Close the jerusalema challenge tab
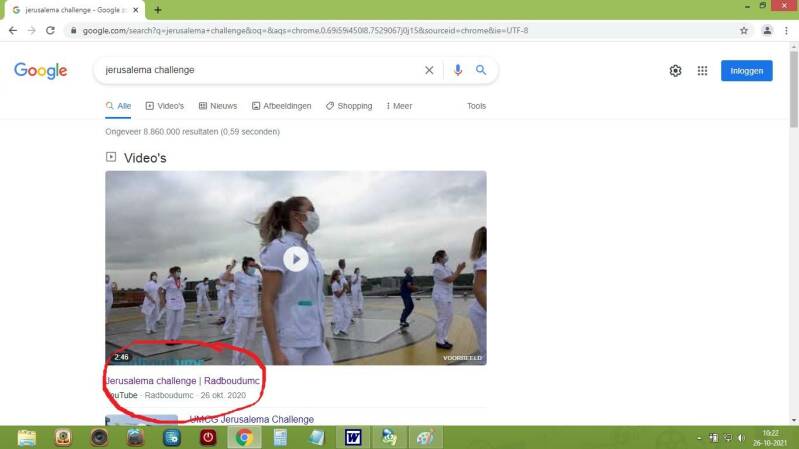The image size is (799, 449). pyautogui.click(x=136, y=10)
